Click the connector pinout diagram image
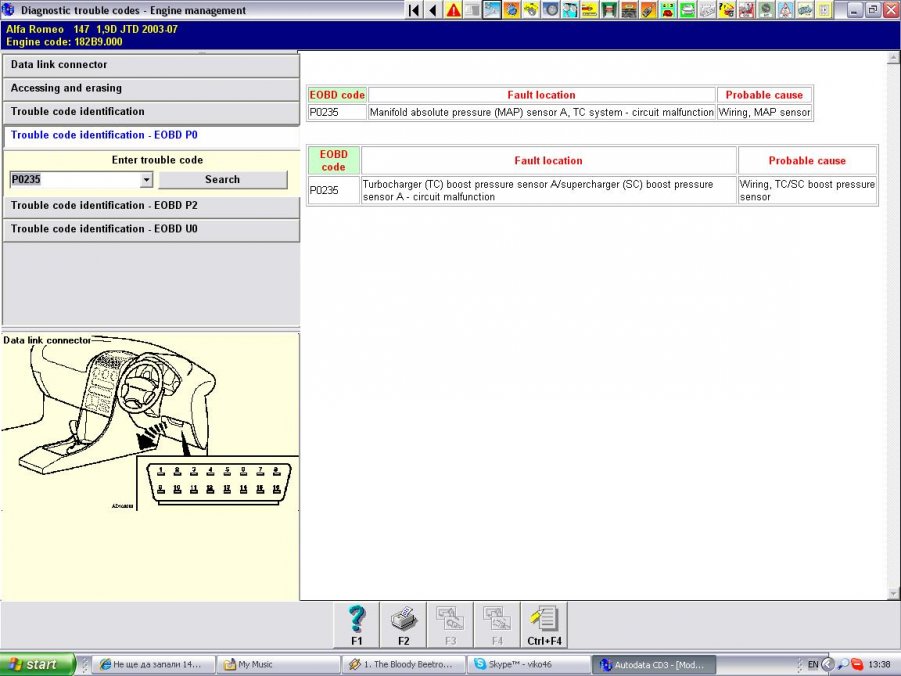Image resolution: width=901 pixels, height=676 pixels. [x=217, y=483]
